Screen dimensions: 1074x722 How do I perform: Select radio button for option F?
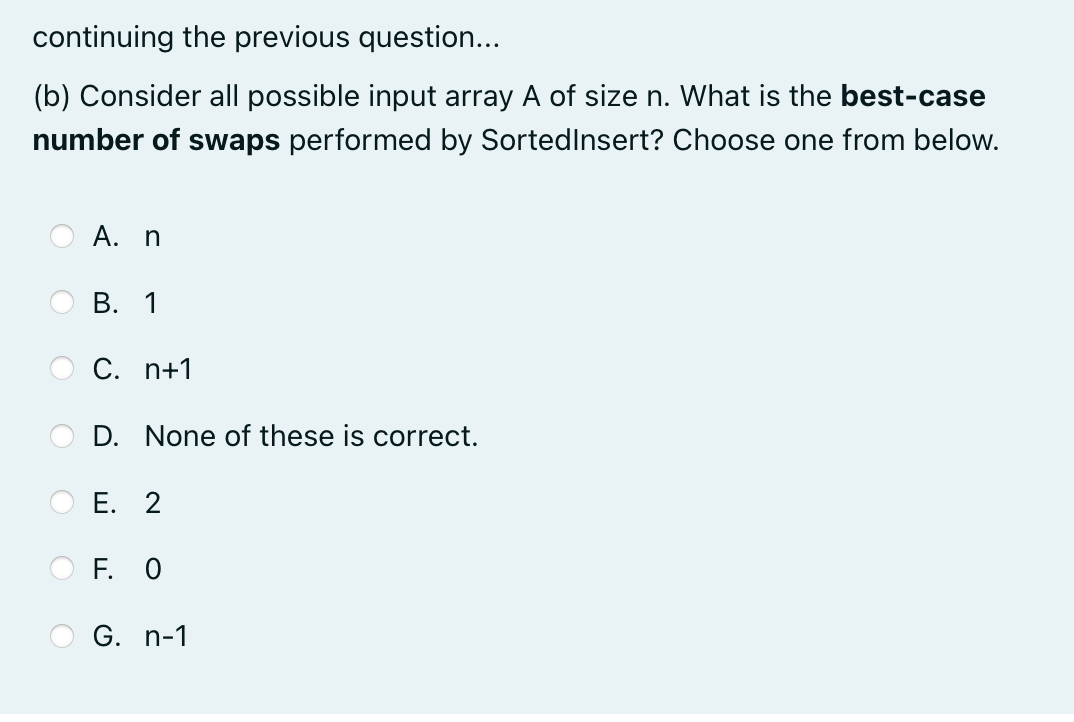click(x=62, y=569)
